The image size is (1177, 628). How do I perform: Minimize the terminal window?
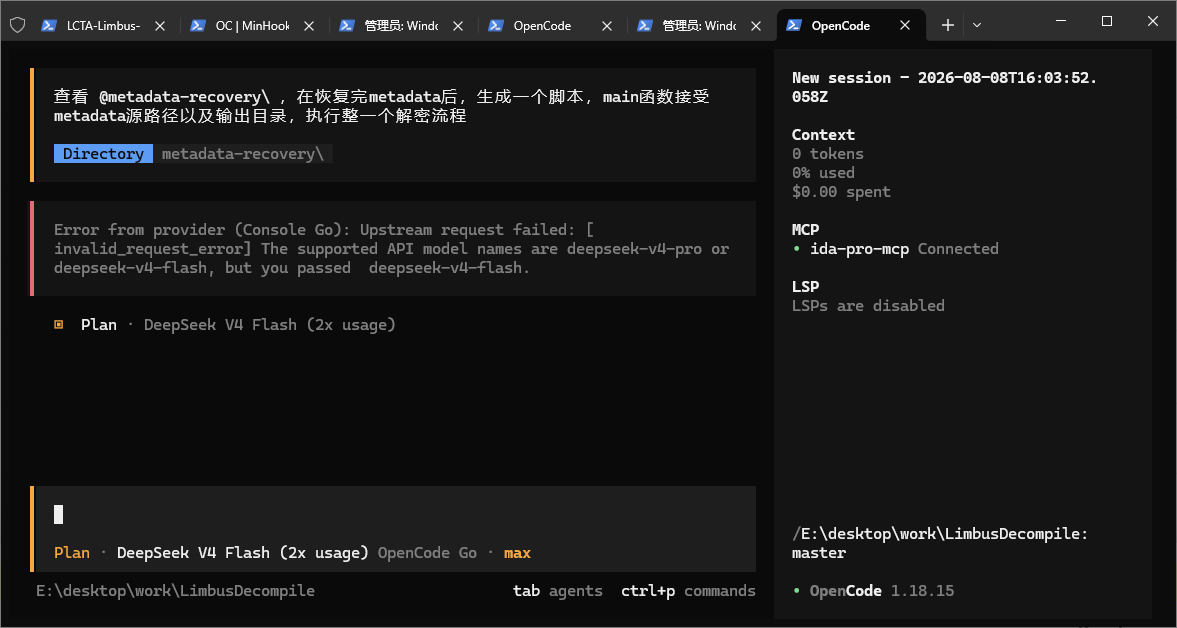pyautogui.click(x=1060, y=21)
